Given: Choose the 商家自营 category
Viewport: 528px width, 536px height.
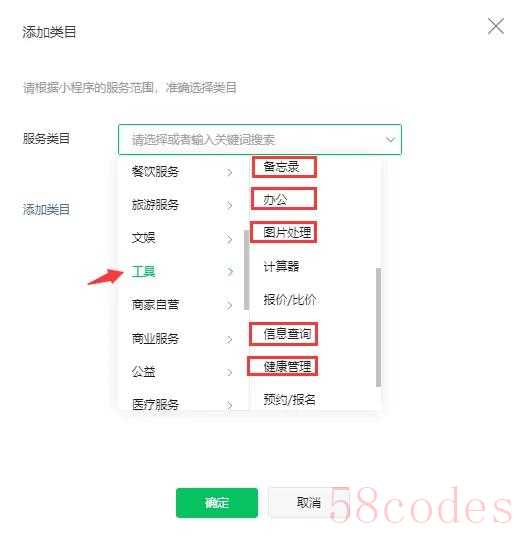Looking at the screenshot, I should tap(155, 305).
